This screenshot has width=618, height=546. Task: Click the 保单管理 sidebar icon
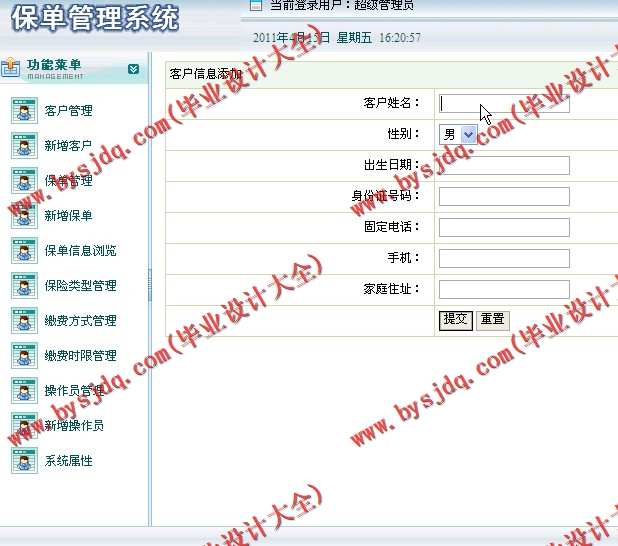[x=24, y=180]
